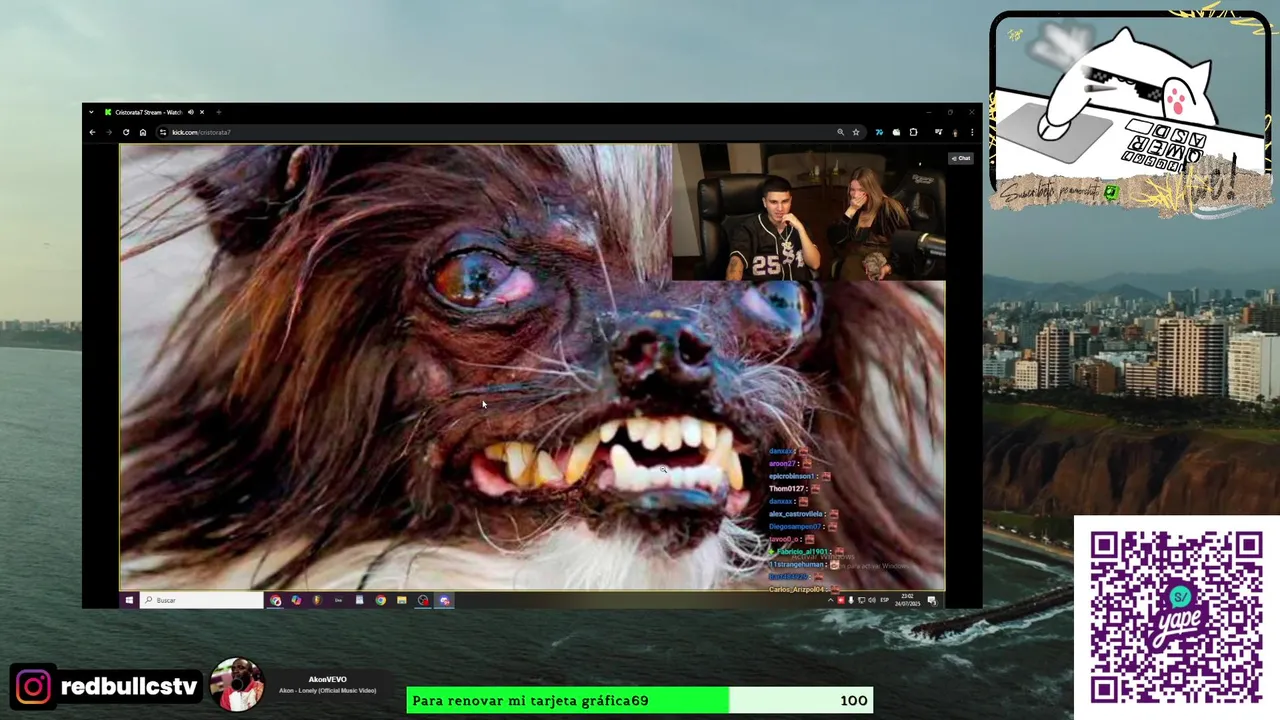Bookmark this page with the star
This screenshot has width=1280, height=720.
point(856,132)
